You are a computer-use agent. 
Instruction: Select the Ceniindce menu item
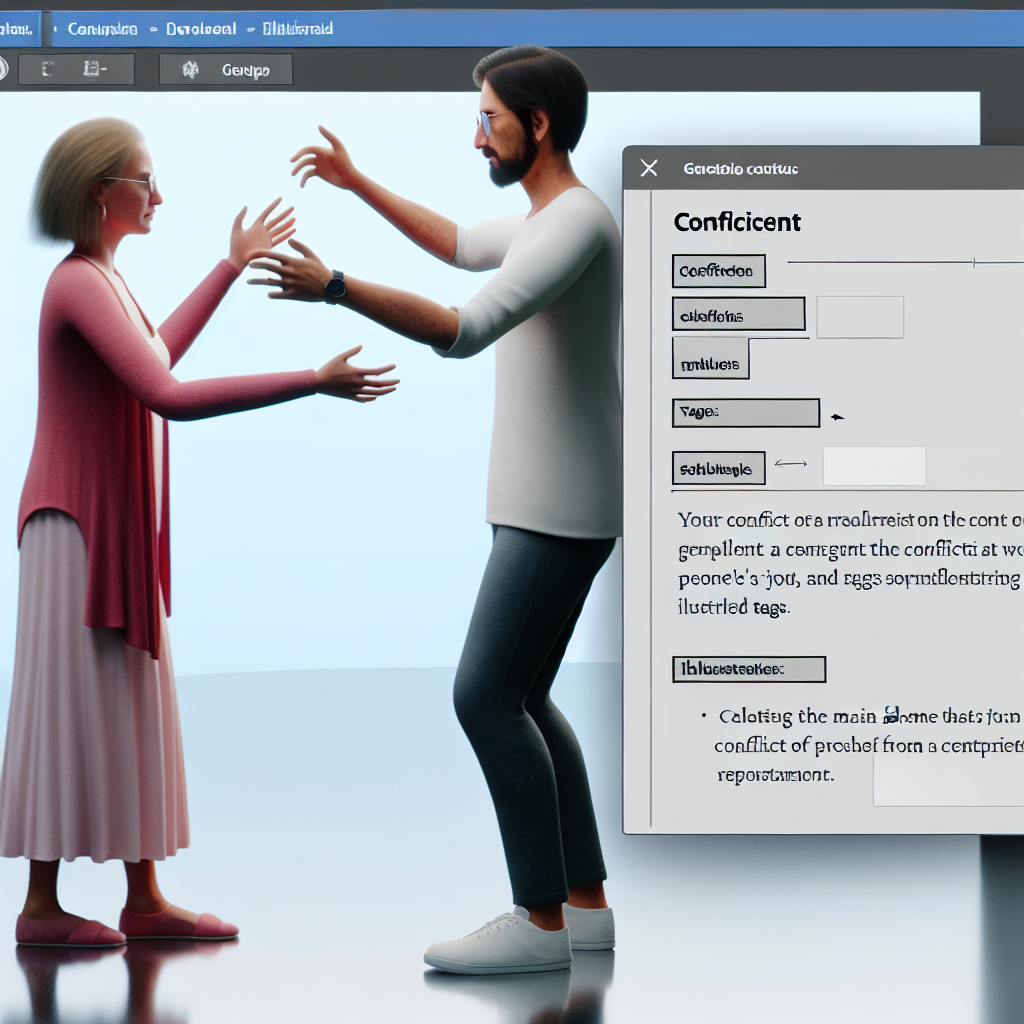pos(102,29)
